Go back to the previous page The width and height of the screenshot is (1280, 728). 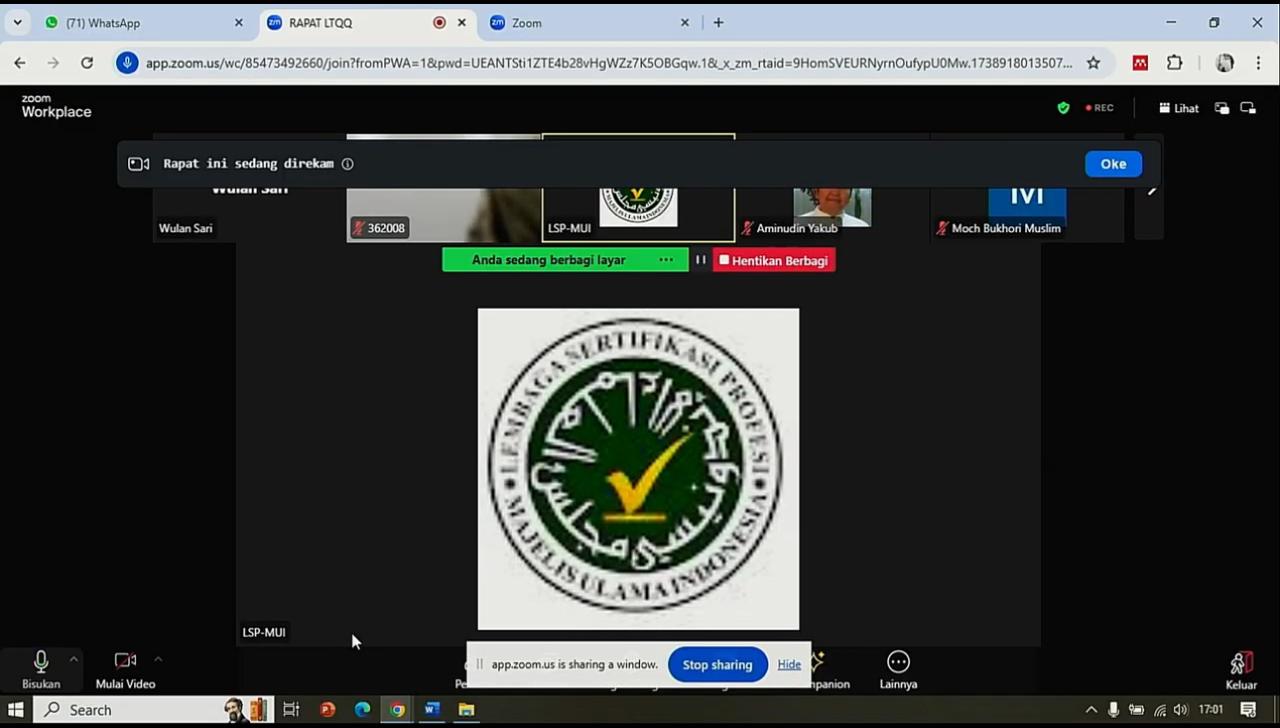pos(20,63)
